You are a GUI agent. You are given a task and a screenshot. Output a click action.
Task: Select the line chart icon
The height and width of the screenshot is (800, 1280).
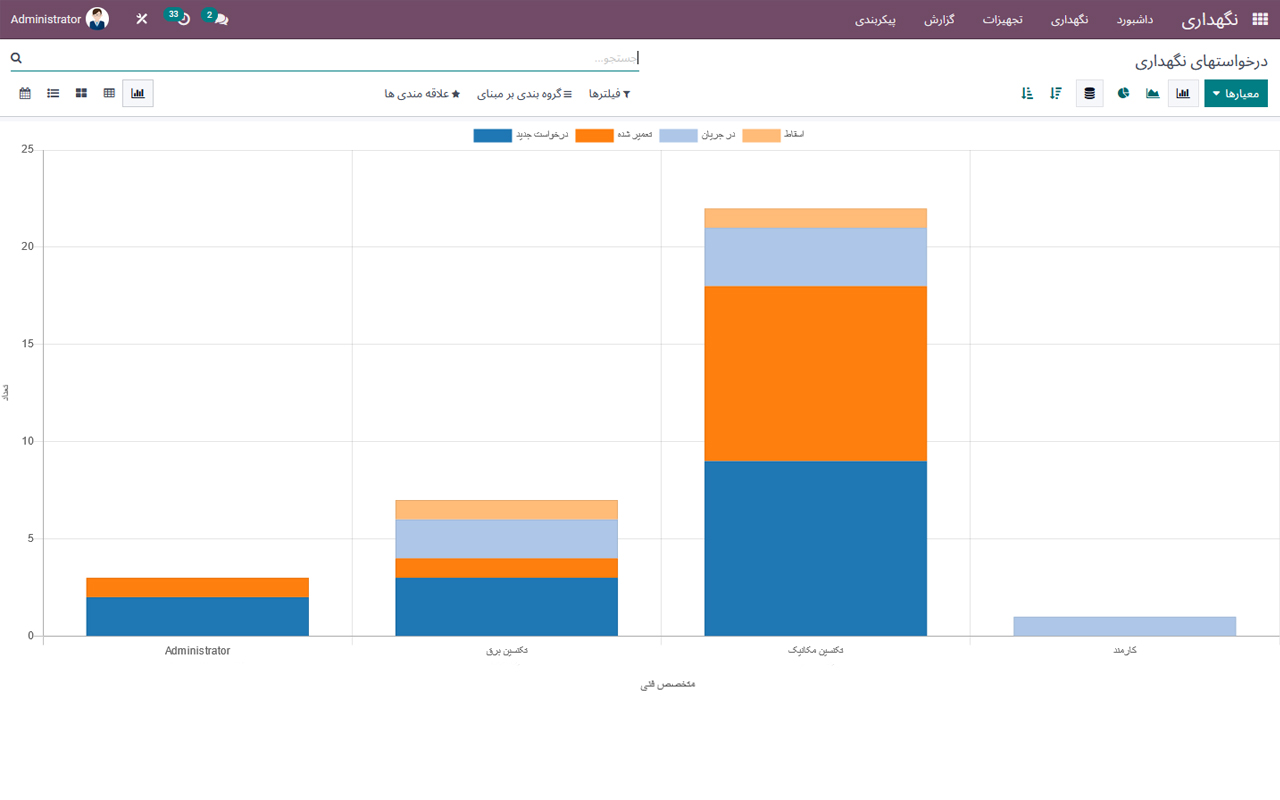pyautogui.click(x=1153, y=93)
